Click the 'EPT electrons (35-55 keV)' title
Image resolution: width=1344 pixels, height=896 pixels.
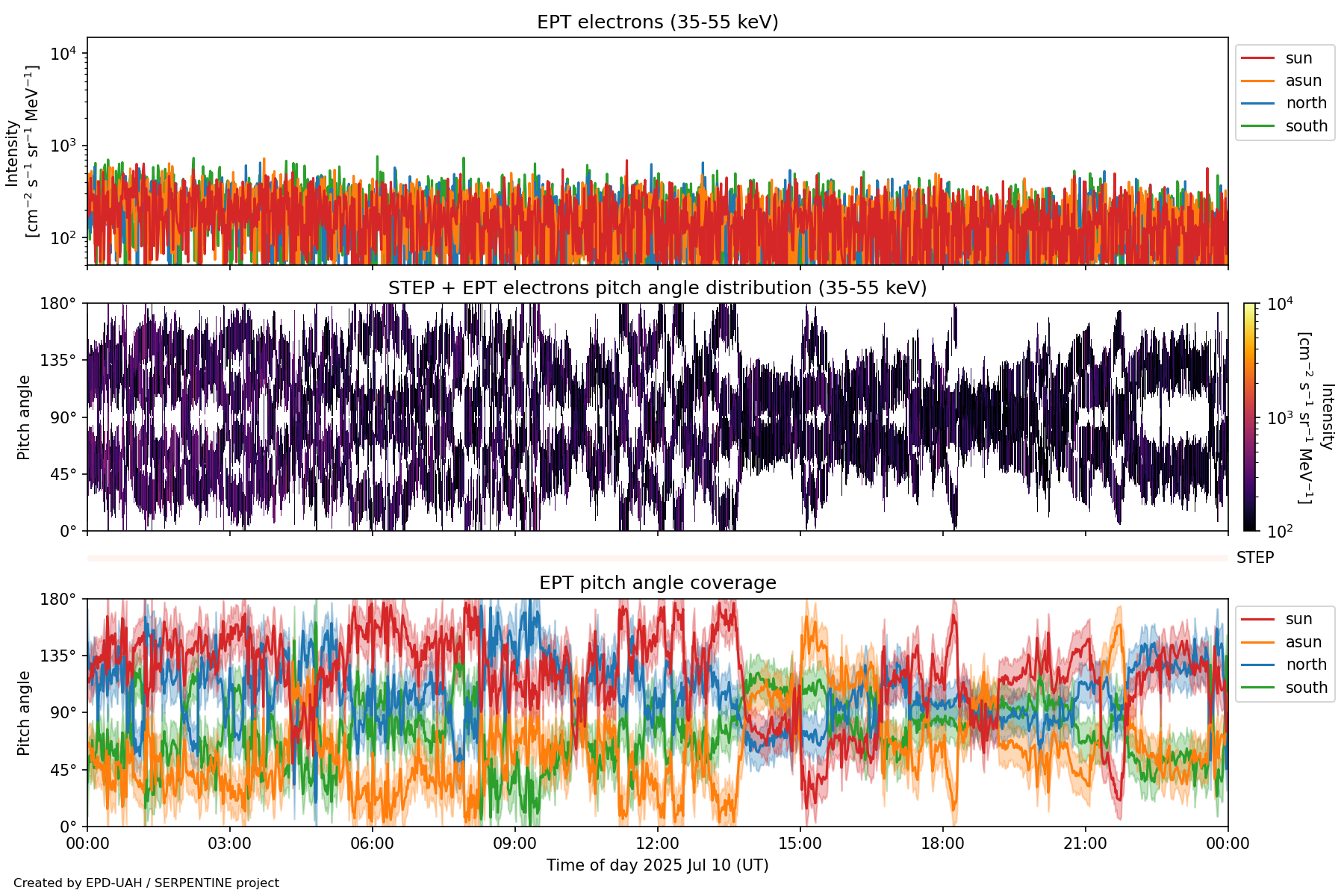pos(657,22)
